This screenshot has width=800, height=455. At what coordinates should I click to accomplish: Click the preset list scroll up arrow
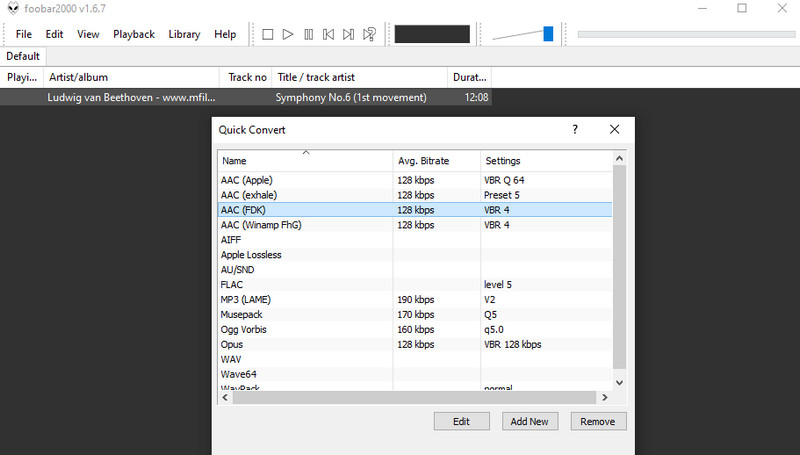(619, 159)
